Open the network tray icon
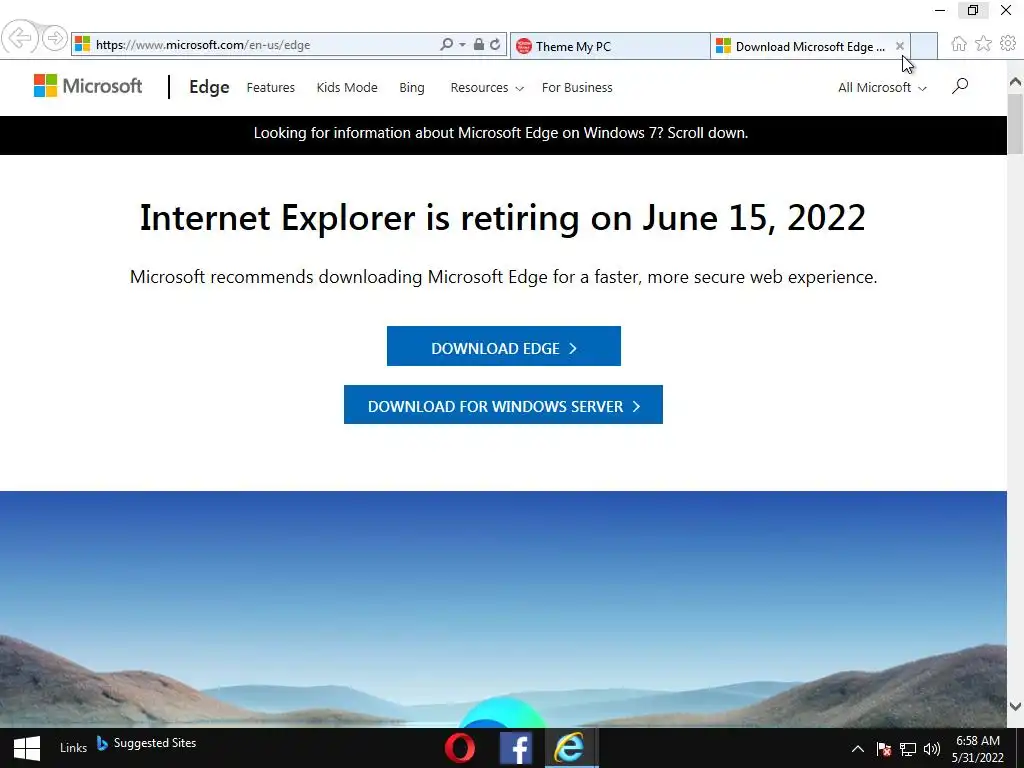The width and height of the screenshot is (1024, 768). [908, 749]
